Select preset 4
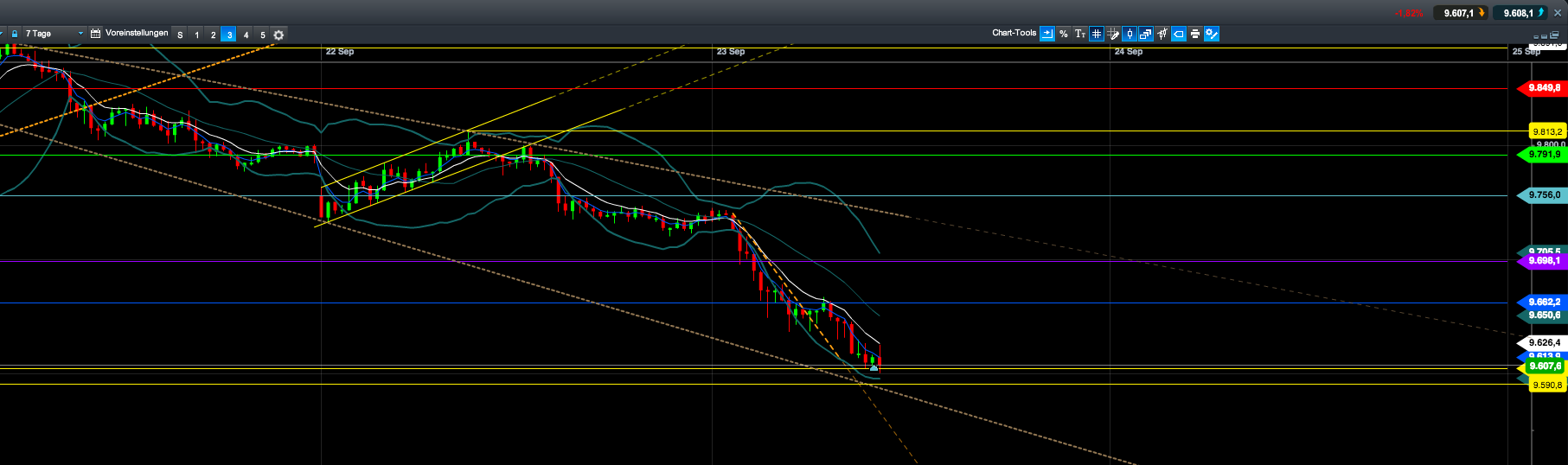 (x=246, y=35)
